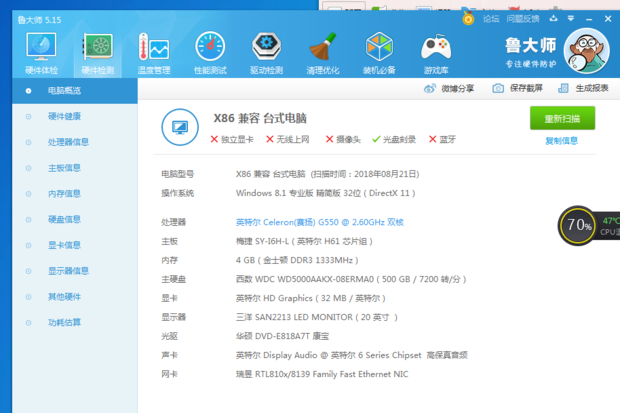Screen dimensions: 620x413
Task: Click the 摄像头 status indicator
Action: (343, 139)
